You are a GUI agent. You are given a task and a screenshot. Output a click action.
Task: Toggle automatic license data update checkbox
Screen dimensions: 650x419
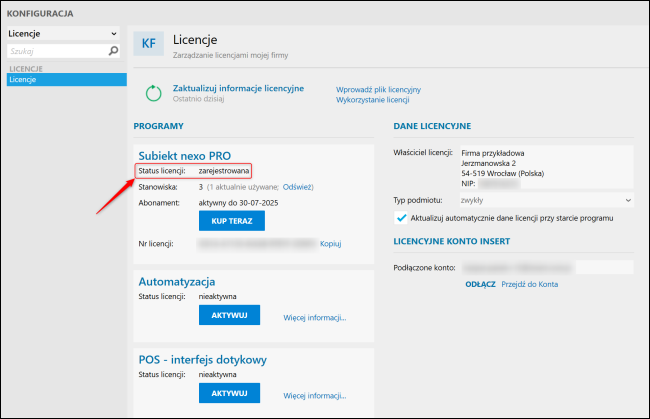point(401,218)
